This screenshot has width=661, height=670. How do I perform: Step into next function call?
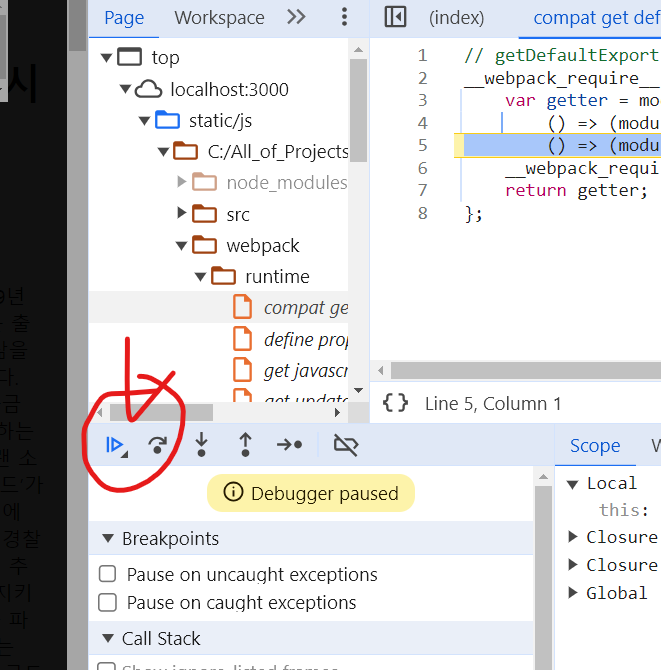click(202, 445)
